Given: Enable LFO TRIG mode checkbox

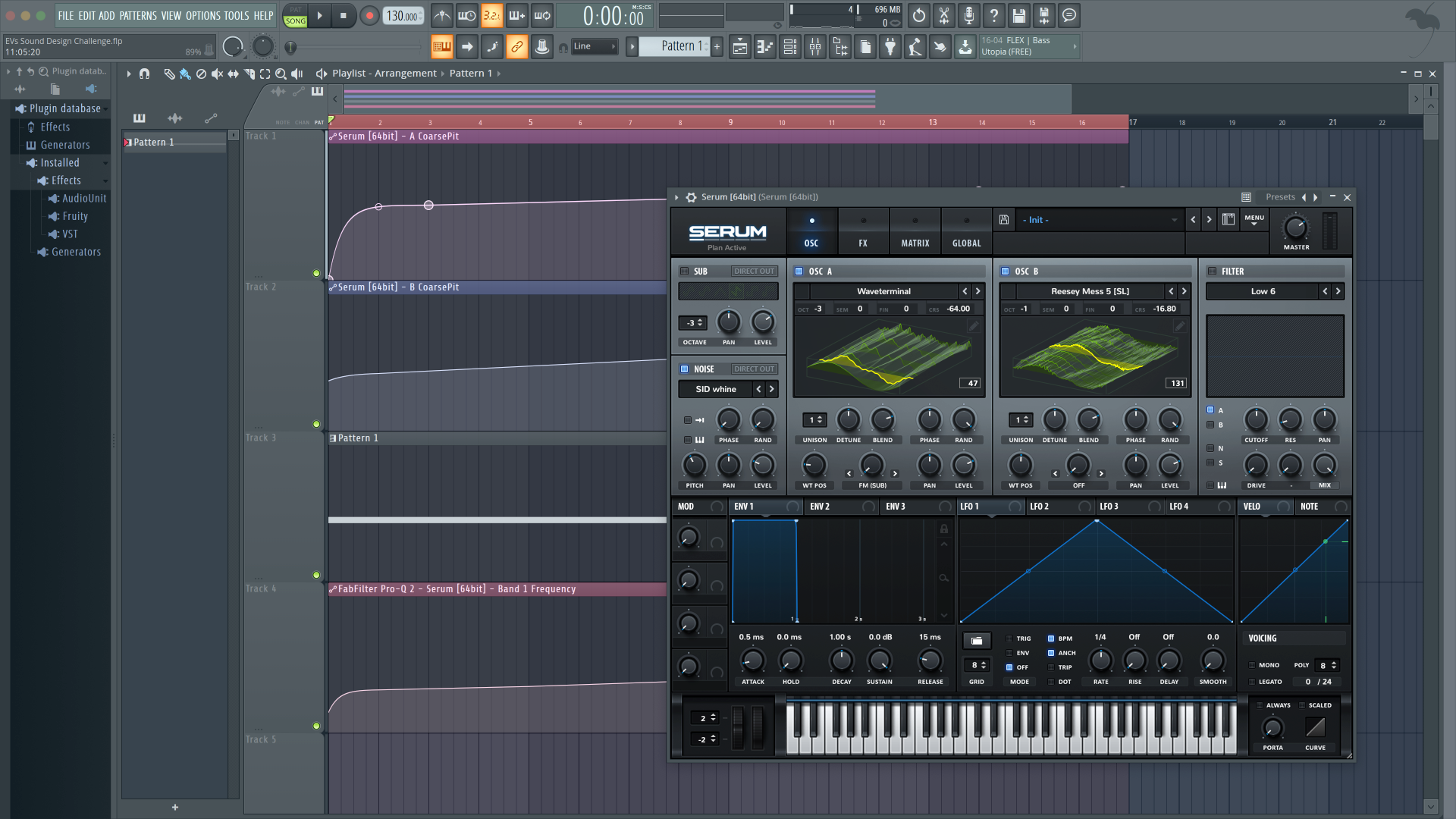Looking at the screenshot, I should coord(1009,639).
